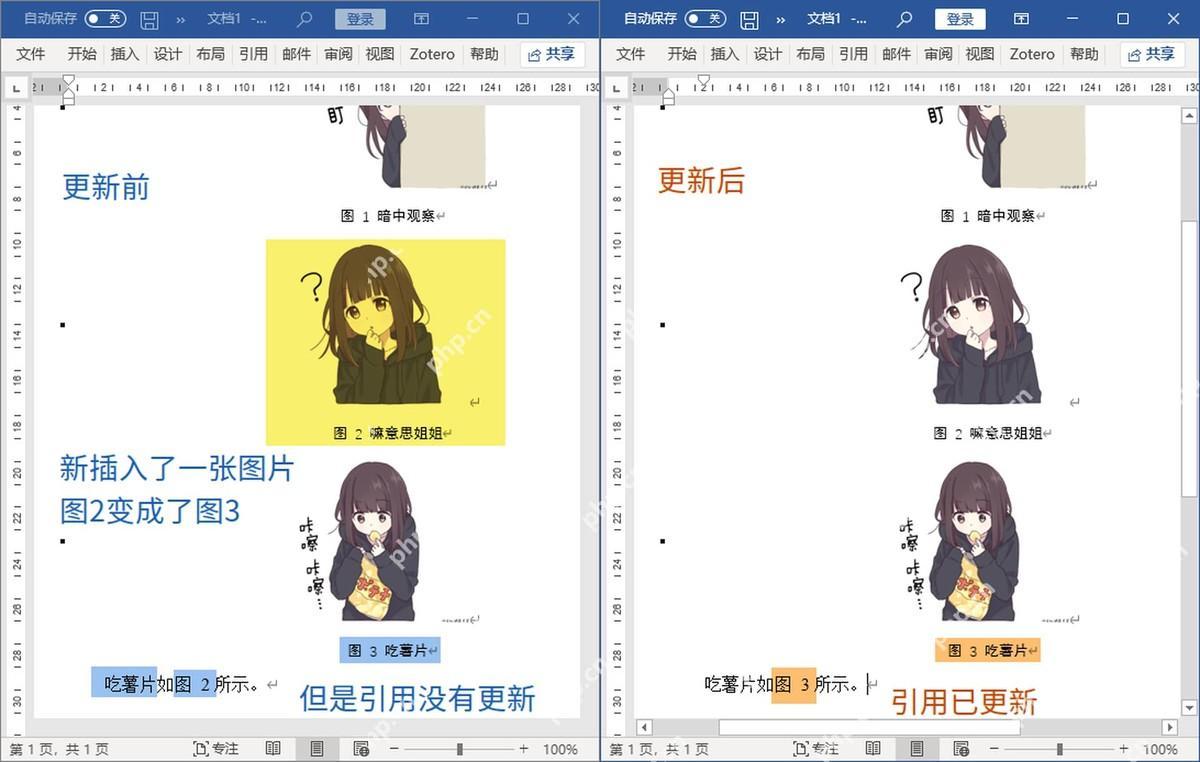
Task: Switch to 插入 tab in right window
Action: 725,54
